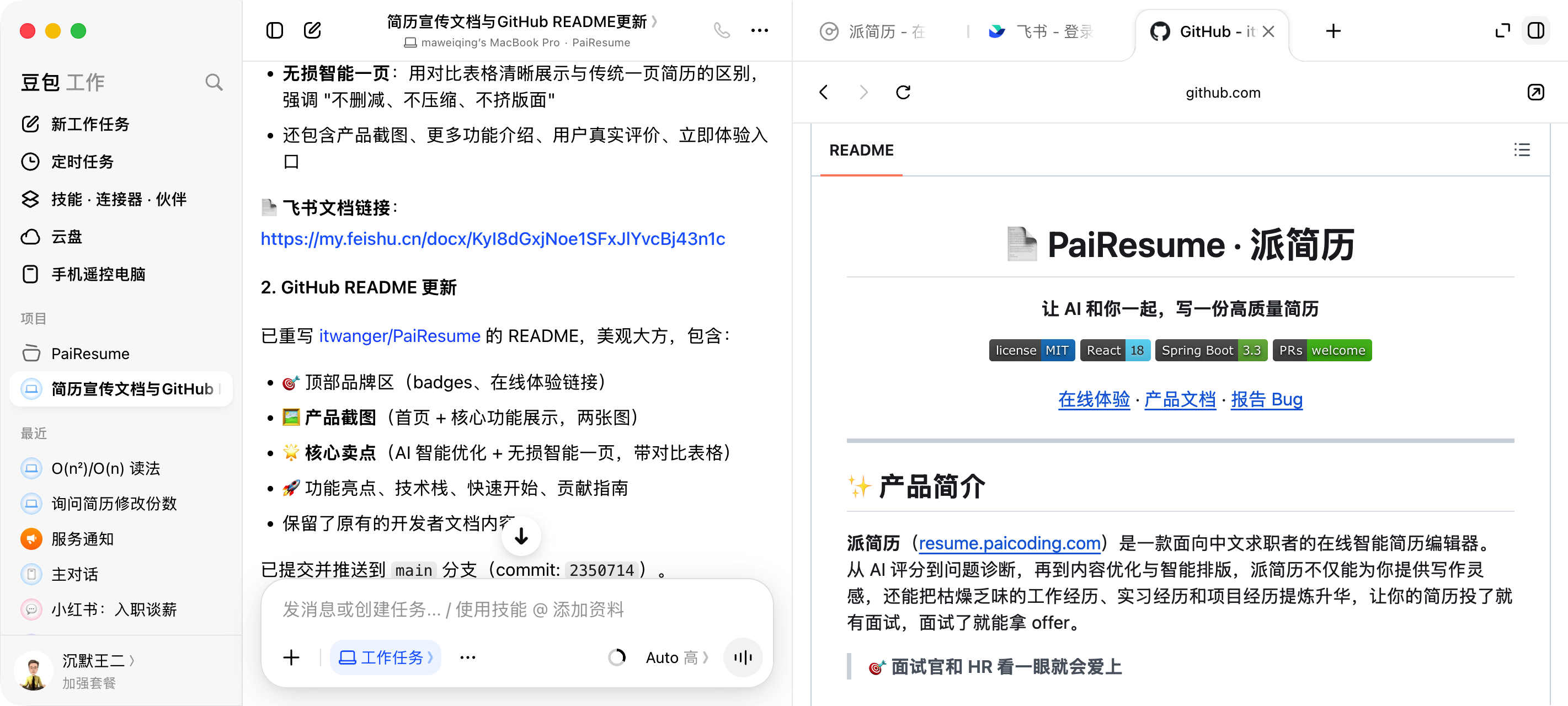Jump to latest message with down arrow

coord(521,536)
